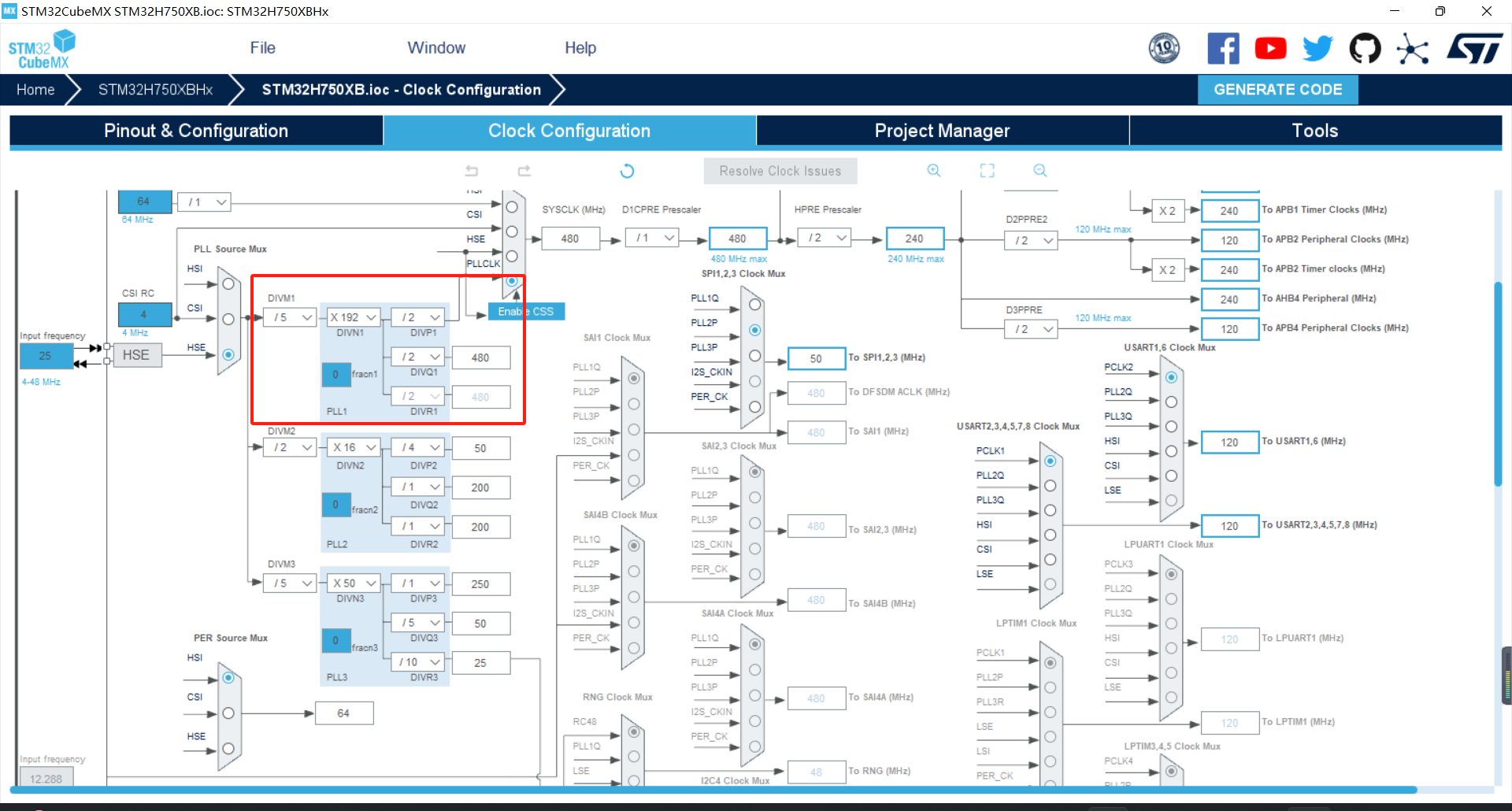Click the horizontal scrollbar below the clock diagram
The height and width of the screenshot is (811, 1512).
713,790
